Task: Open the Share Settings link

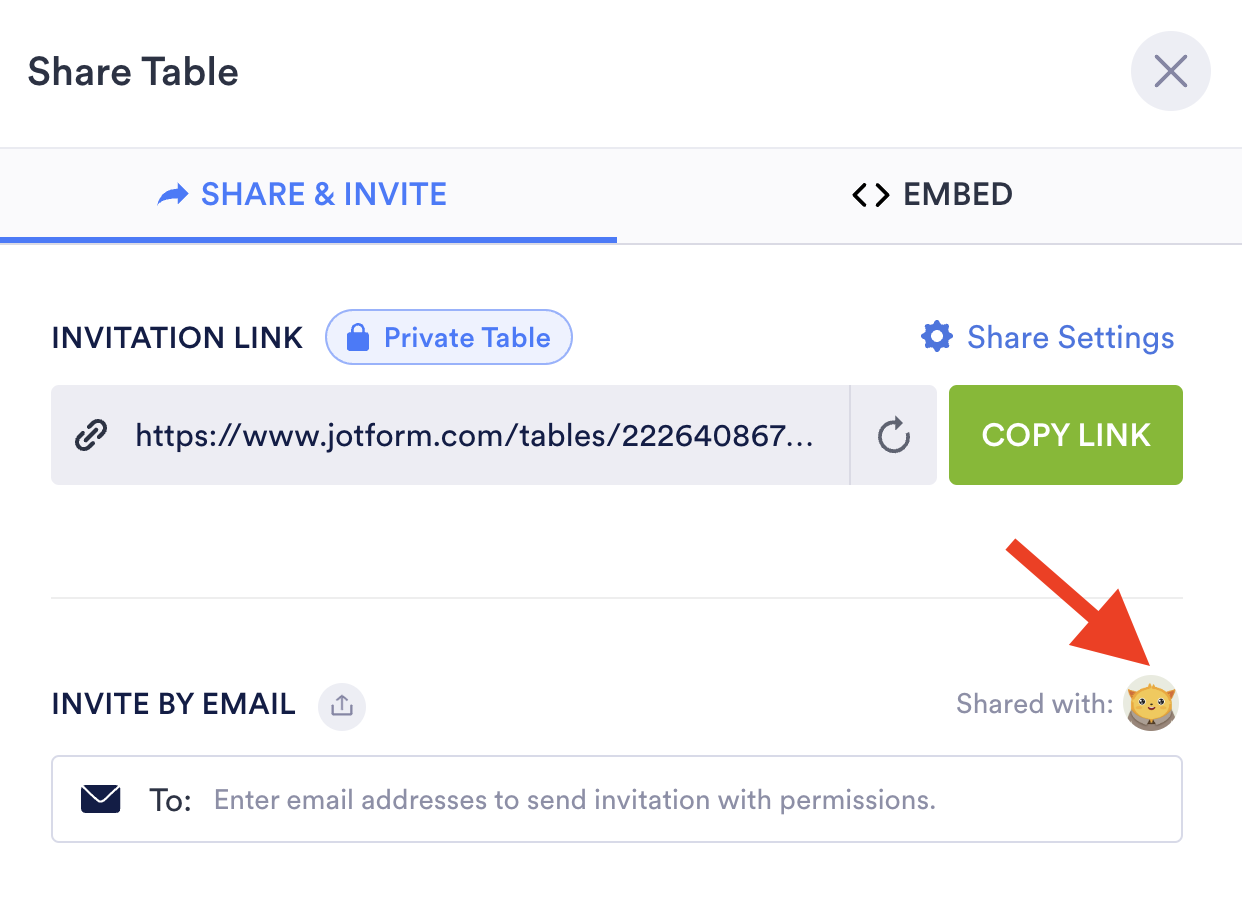Action: pyautogui.click(x=1070, y=338)
